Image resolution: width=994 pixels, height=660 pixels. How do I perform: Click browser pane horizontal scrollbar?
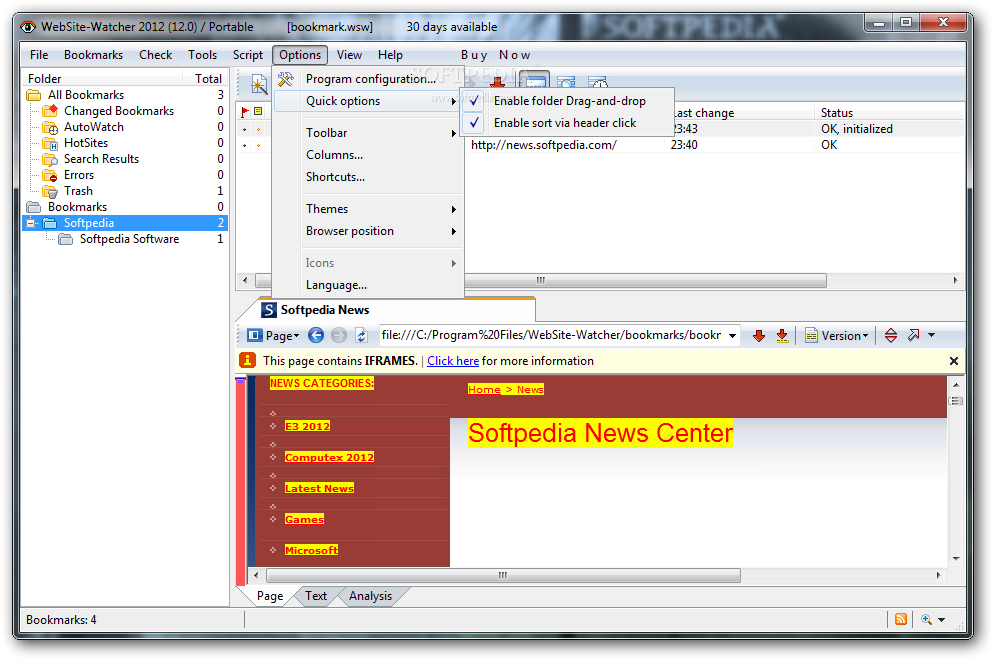(x=503, y=576)
